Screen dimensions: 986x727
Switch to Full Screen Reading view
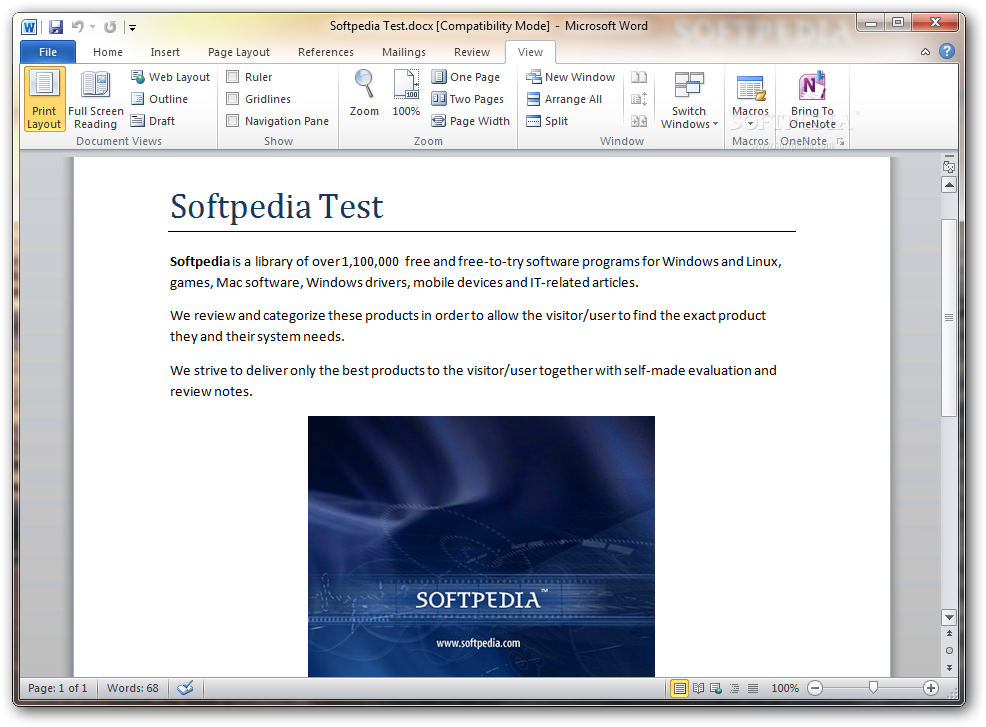[96, 99]
